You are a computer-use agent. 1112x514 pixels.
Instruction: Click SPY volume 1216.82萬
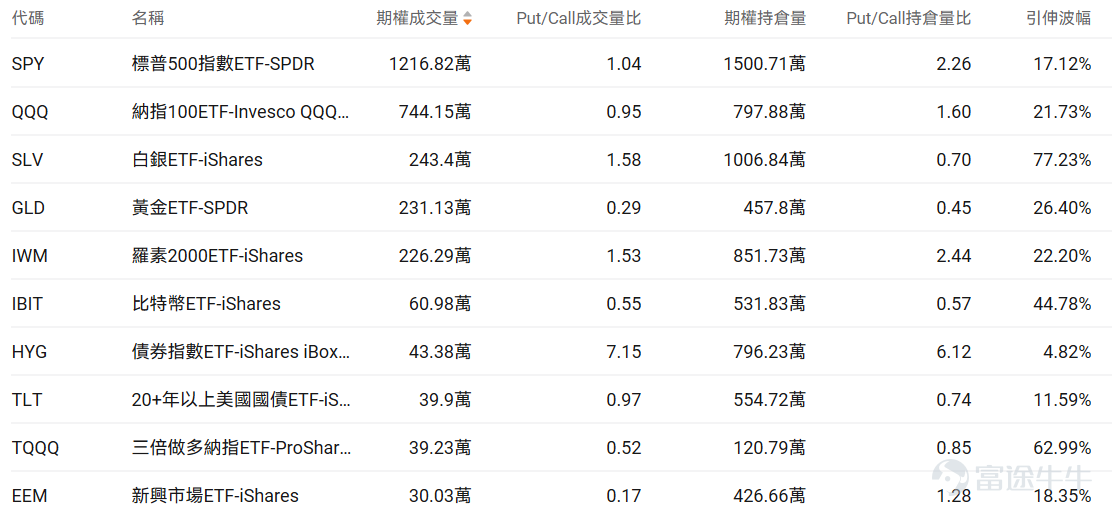tap(430, 64)
